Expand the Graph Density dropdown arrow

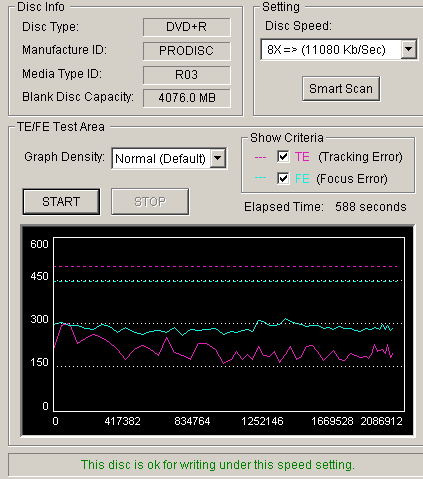(x=218, y=158)
